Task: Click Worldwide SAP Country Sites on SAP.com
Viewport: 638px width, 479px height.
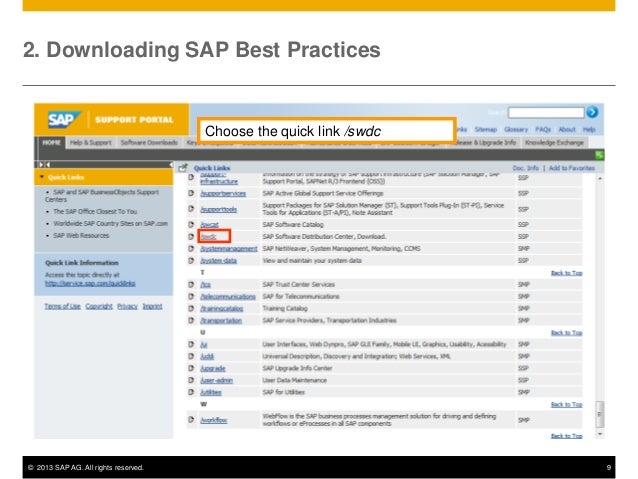Action: 110,223
